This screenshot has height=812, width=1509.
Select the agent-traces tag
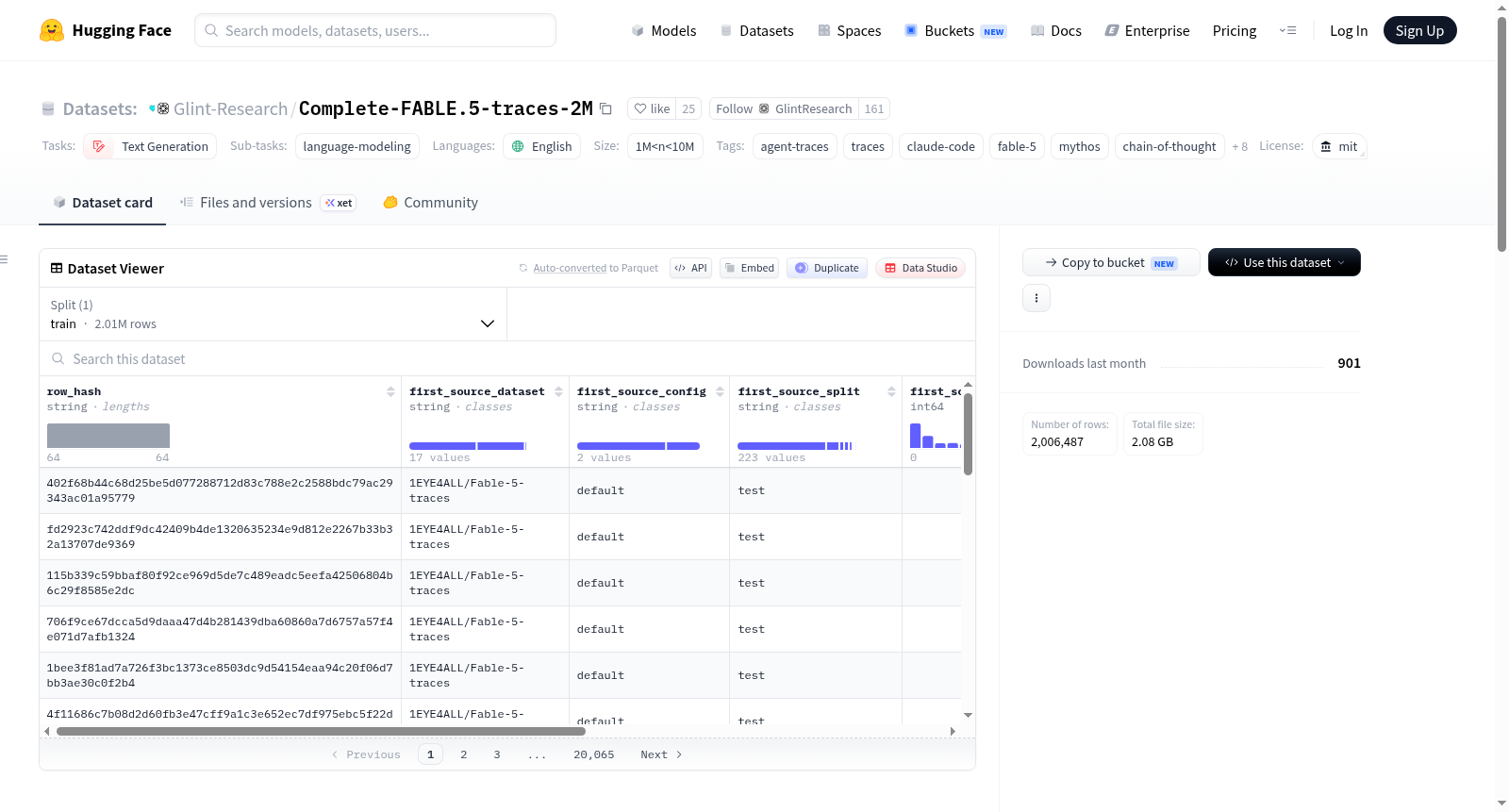point(794,146)
